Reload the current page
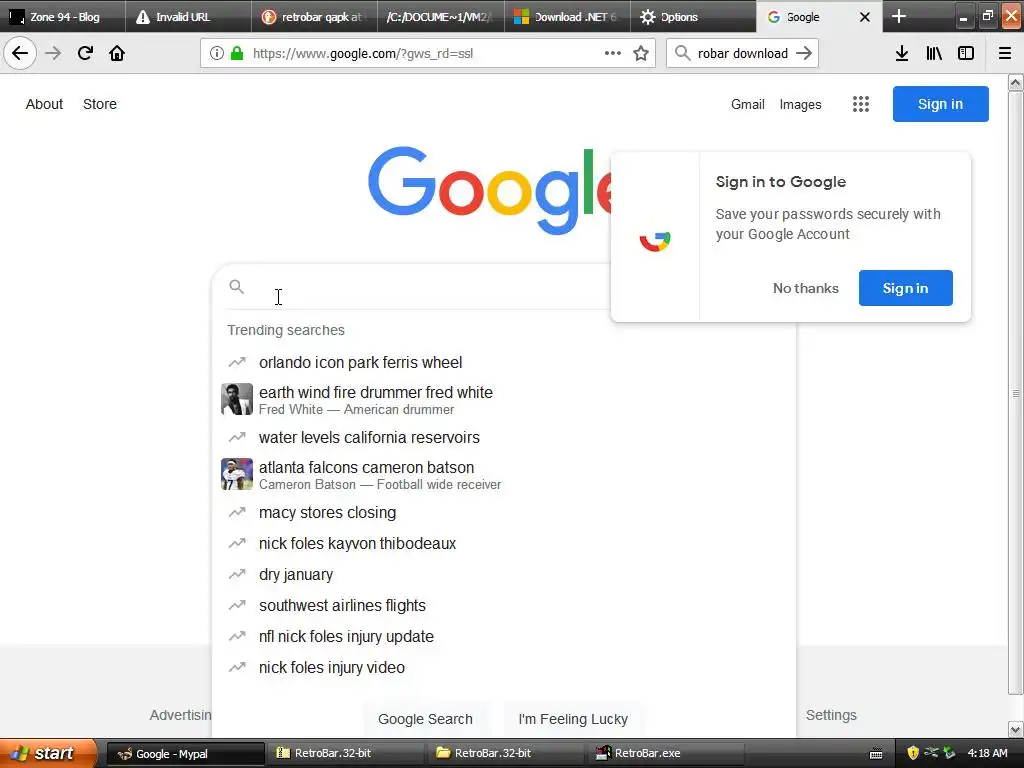 (x=85, y=53)
